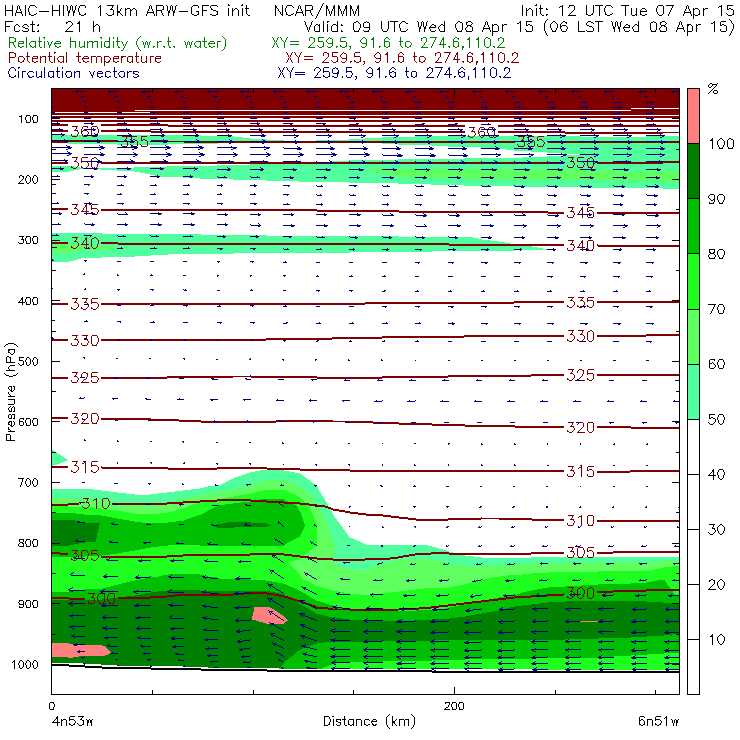Click the '500' hPa pressure axis label
Screen dimensions: 740x740
[x=28, y=362]
